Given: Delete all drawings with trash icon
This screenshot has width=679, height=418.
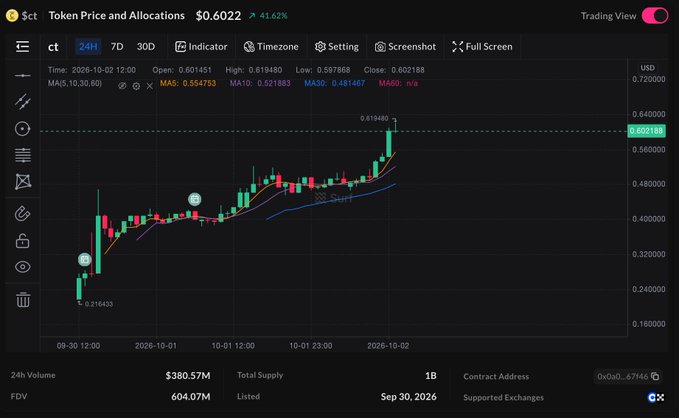Looking at the screenshot, I should (x=23, y=300).
